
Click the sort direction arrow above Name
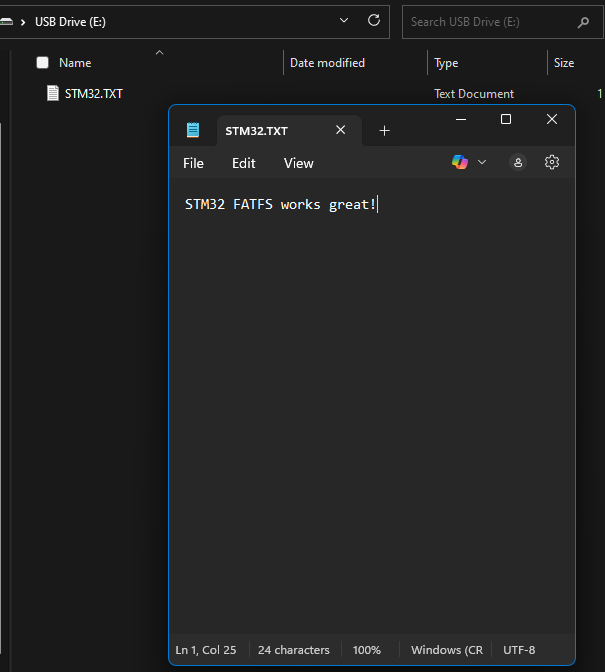pos(159,52)
